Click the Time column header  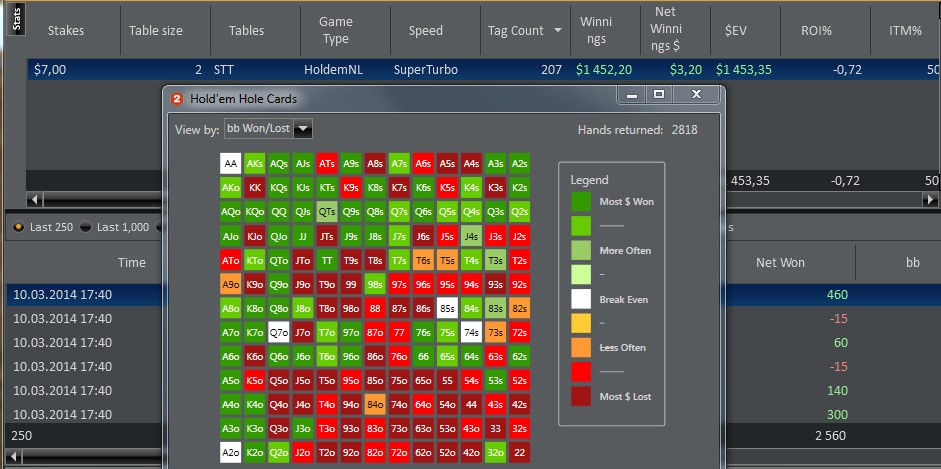coord(131,262)
